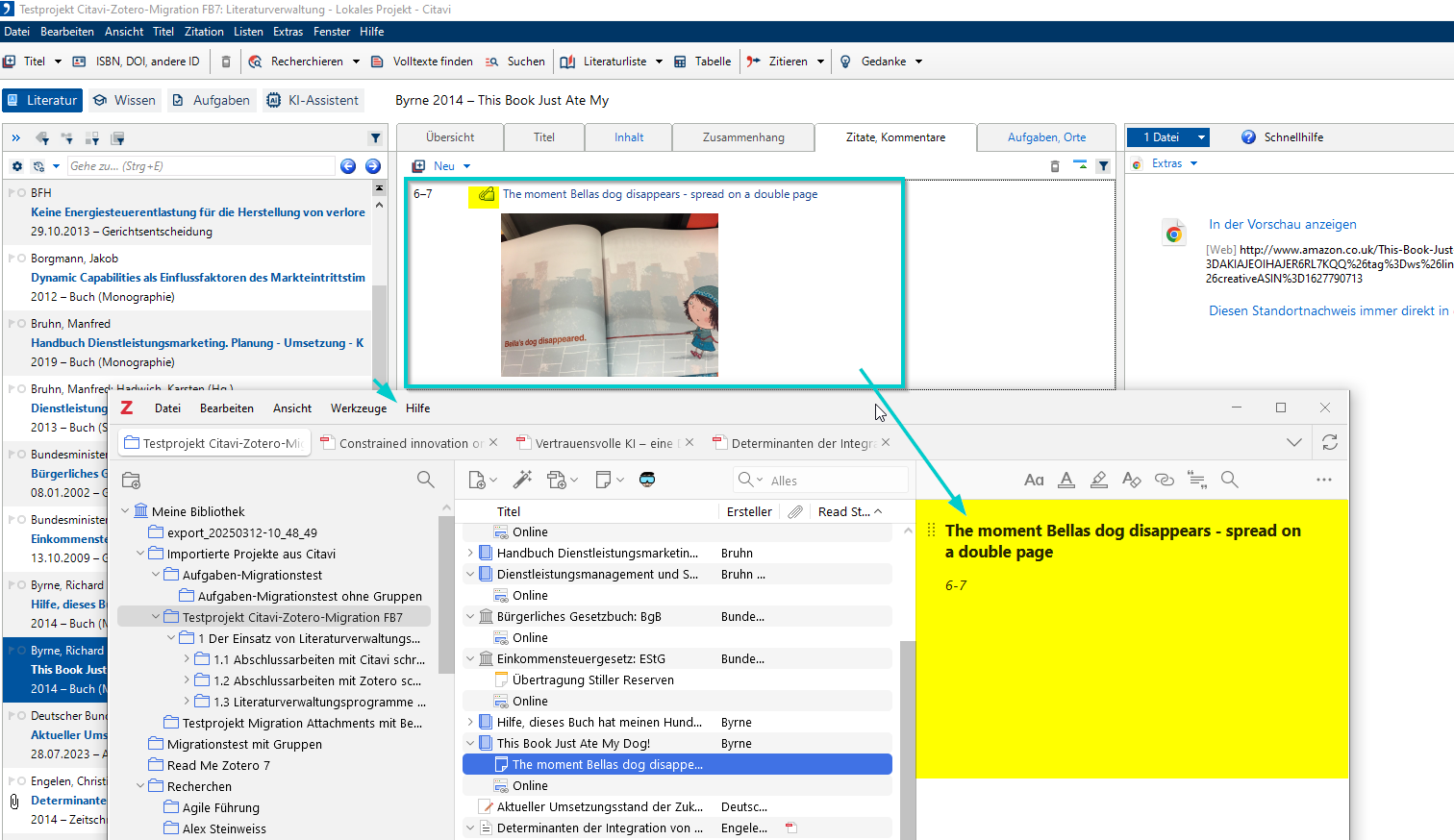The image size is (1454, 840).
Task: Click the insert link icon in Zotero note toolbar
Action: 1165,480
